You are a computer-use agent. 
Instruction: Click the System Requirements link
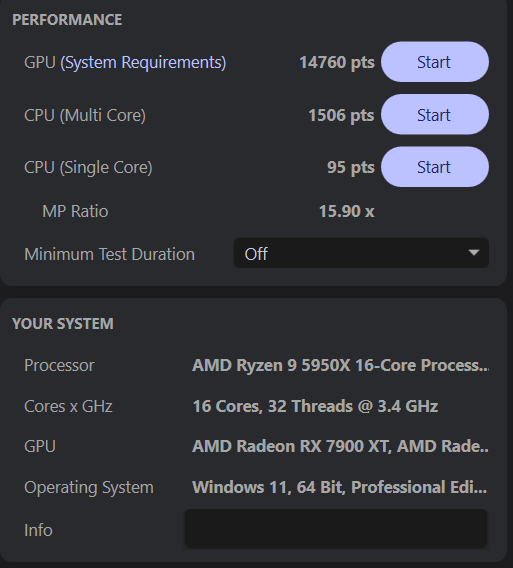pos(143,62)
